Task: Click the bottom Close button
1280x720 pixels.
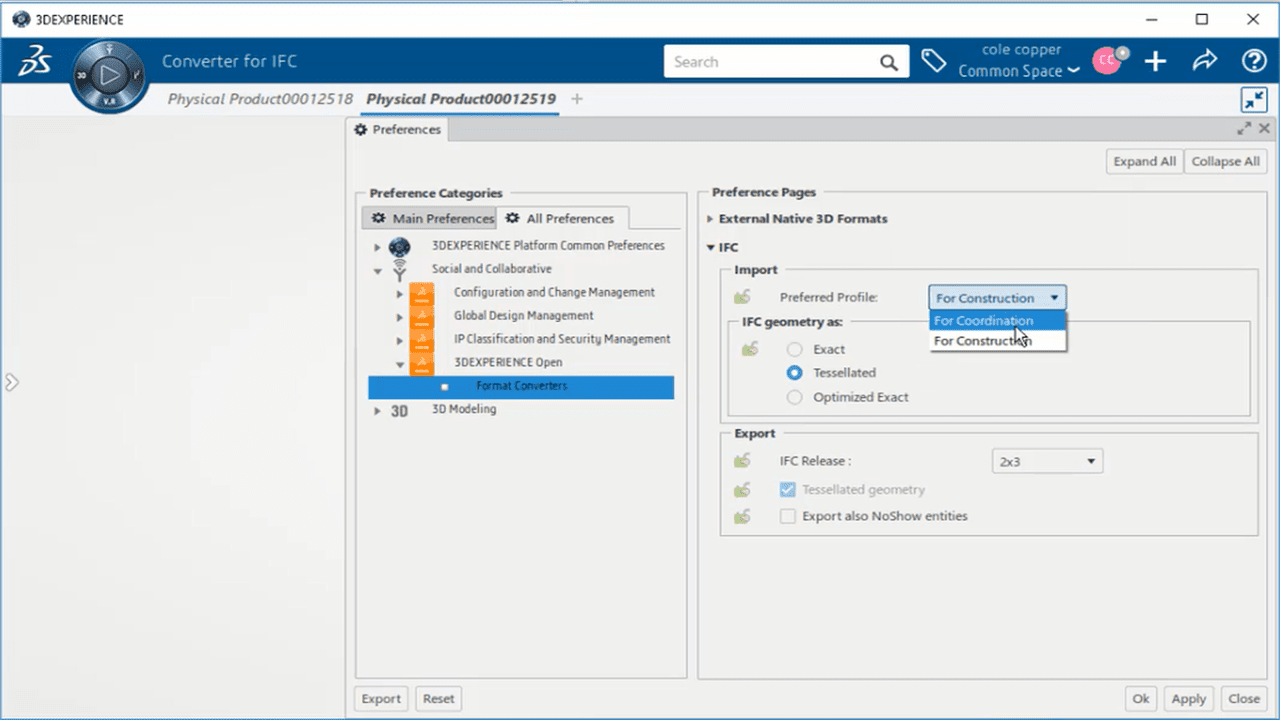Action: (x=1244, y=699)
